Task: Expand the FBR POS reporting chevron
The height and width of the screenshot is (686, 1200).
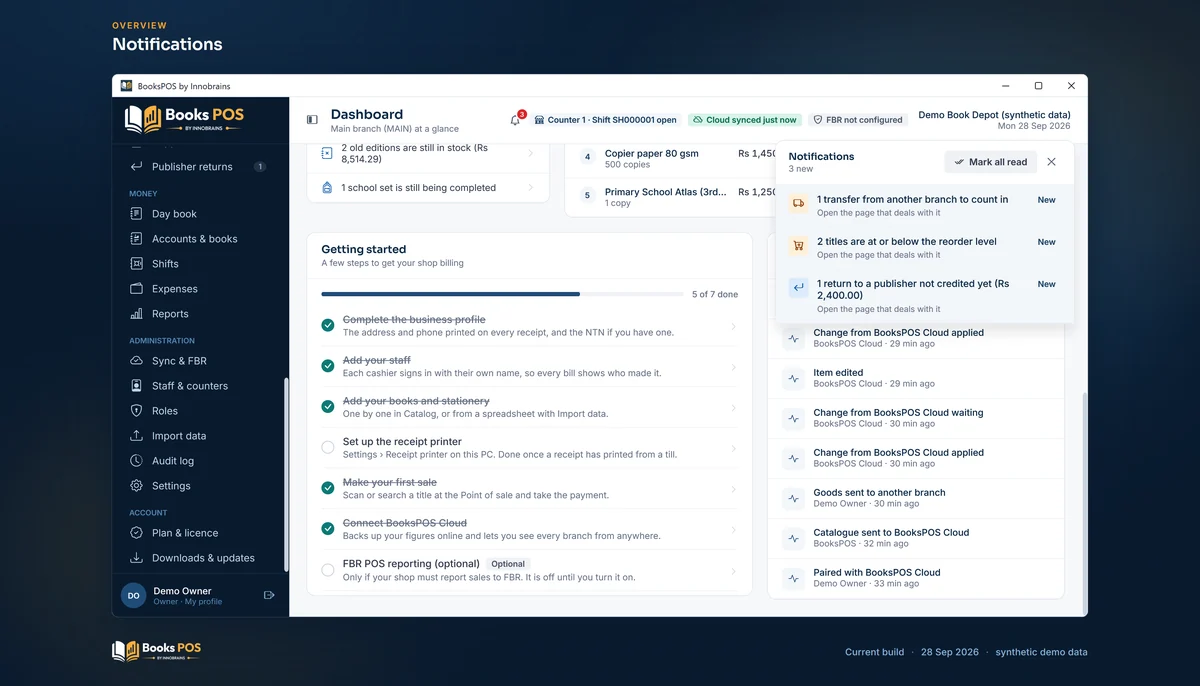Action: click(733, 571)
